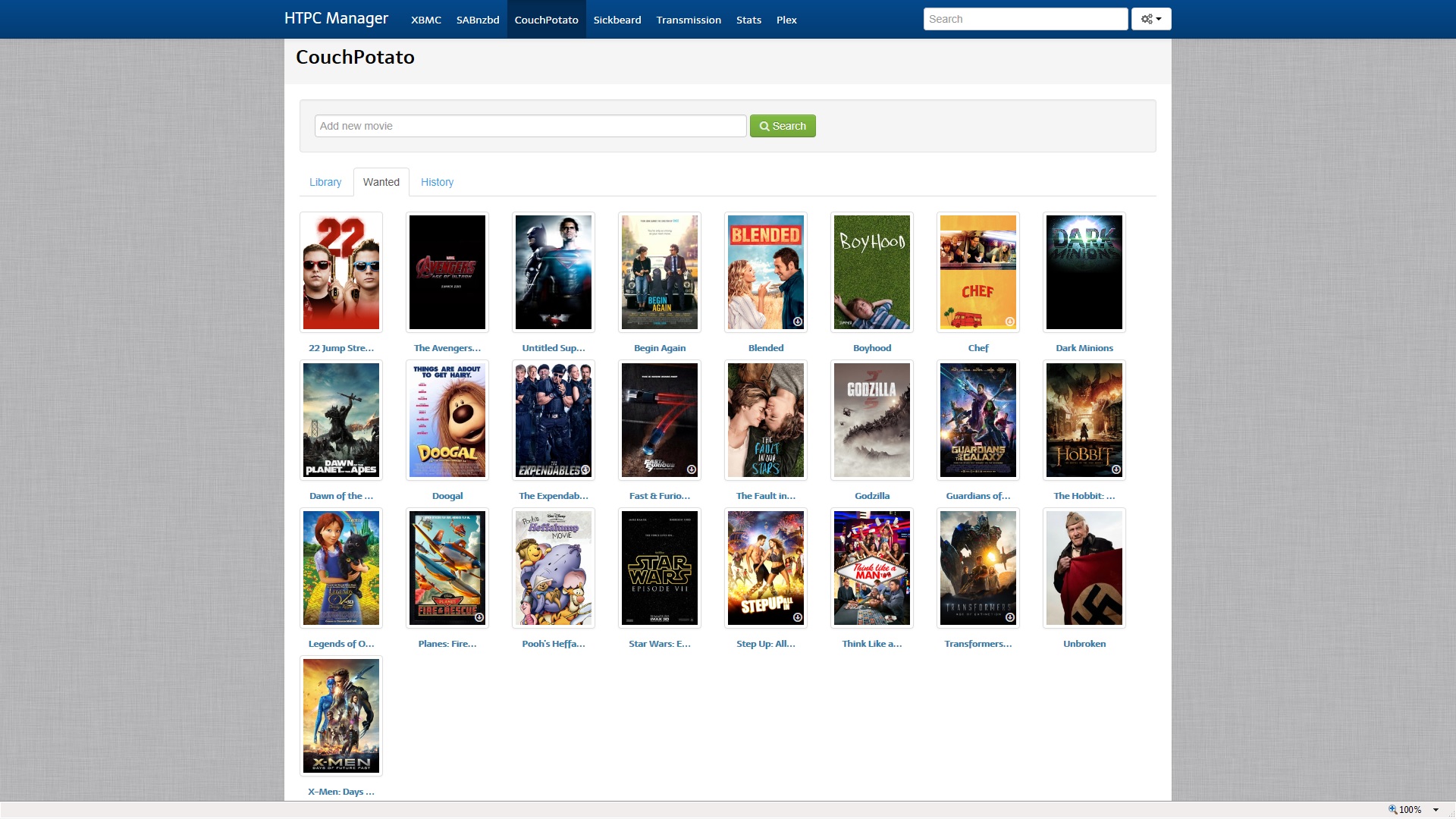1456x819 pixels.
Task: Select the Wanted tab
Action: pos(381,182)
